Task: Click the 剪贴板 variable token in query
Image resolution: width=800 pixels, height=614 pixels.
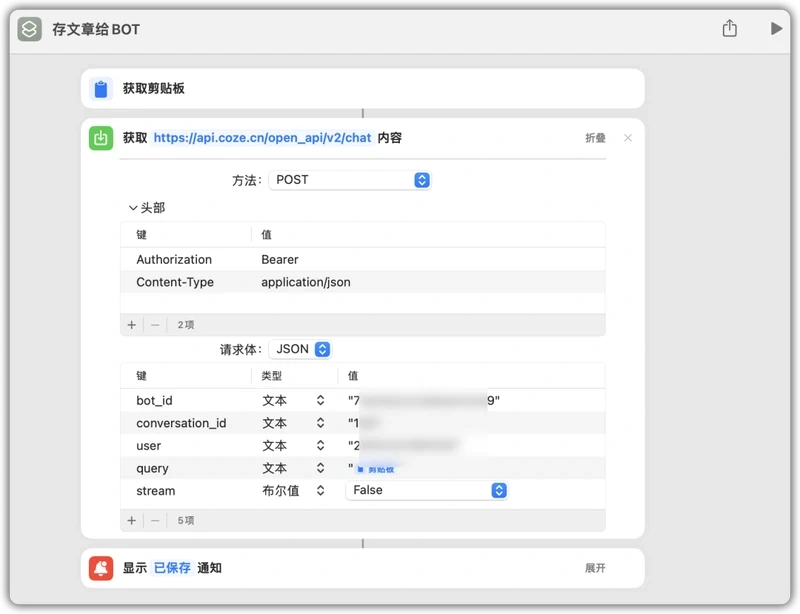Action: point(376,470)
